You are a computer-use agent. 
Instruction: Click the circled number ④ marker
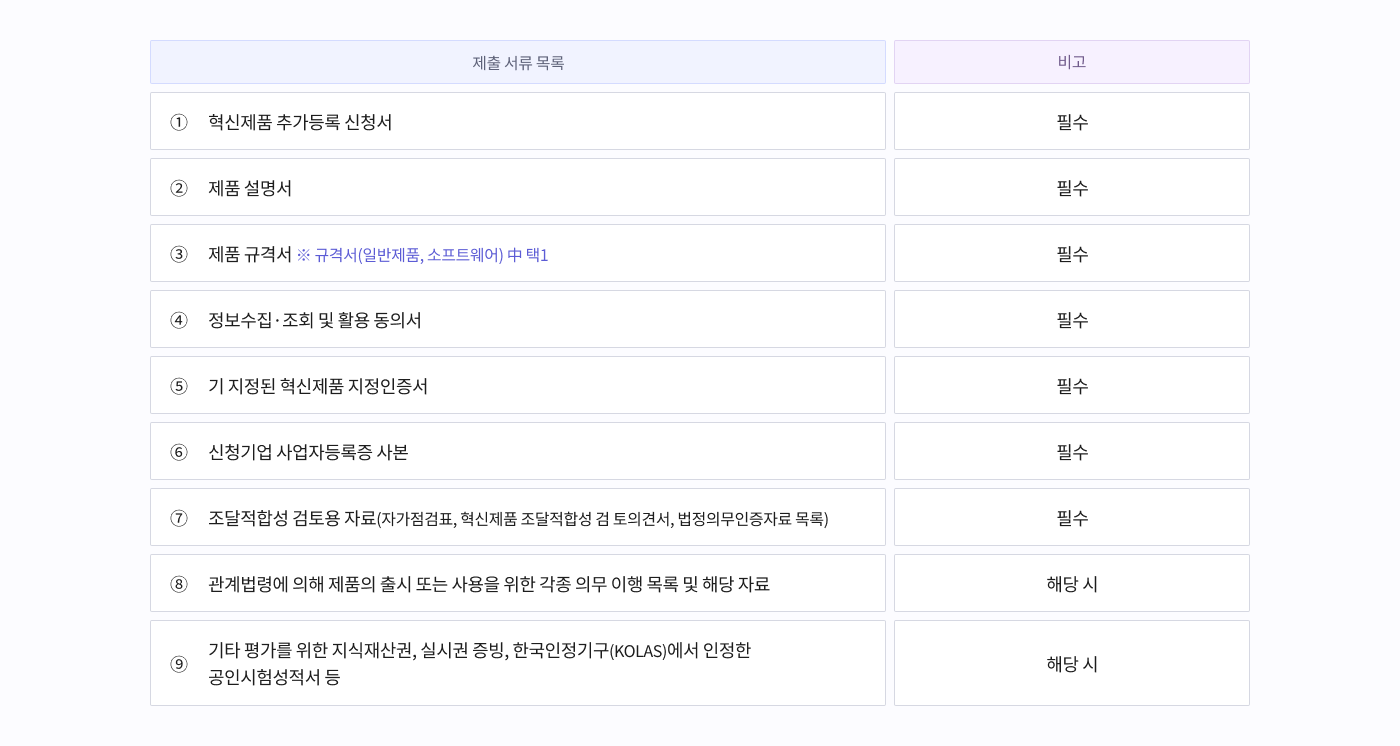click(x=179, y=320)
